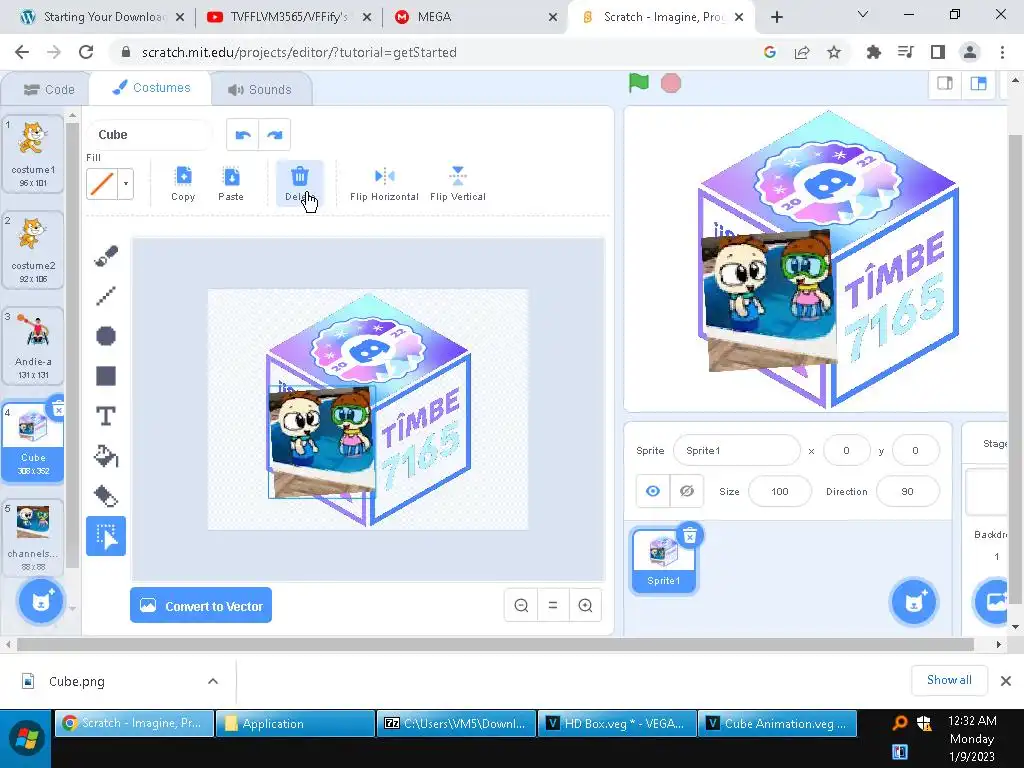This screenshot has width=1024, height=768.
Task: Reset canvas zoom level
Action: click(x=553, y=605)
